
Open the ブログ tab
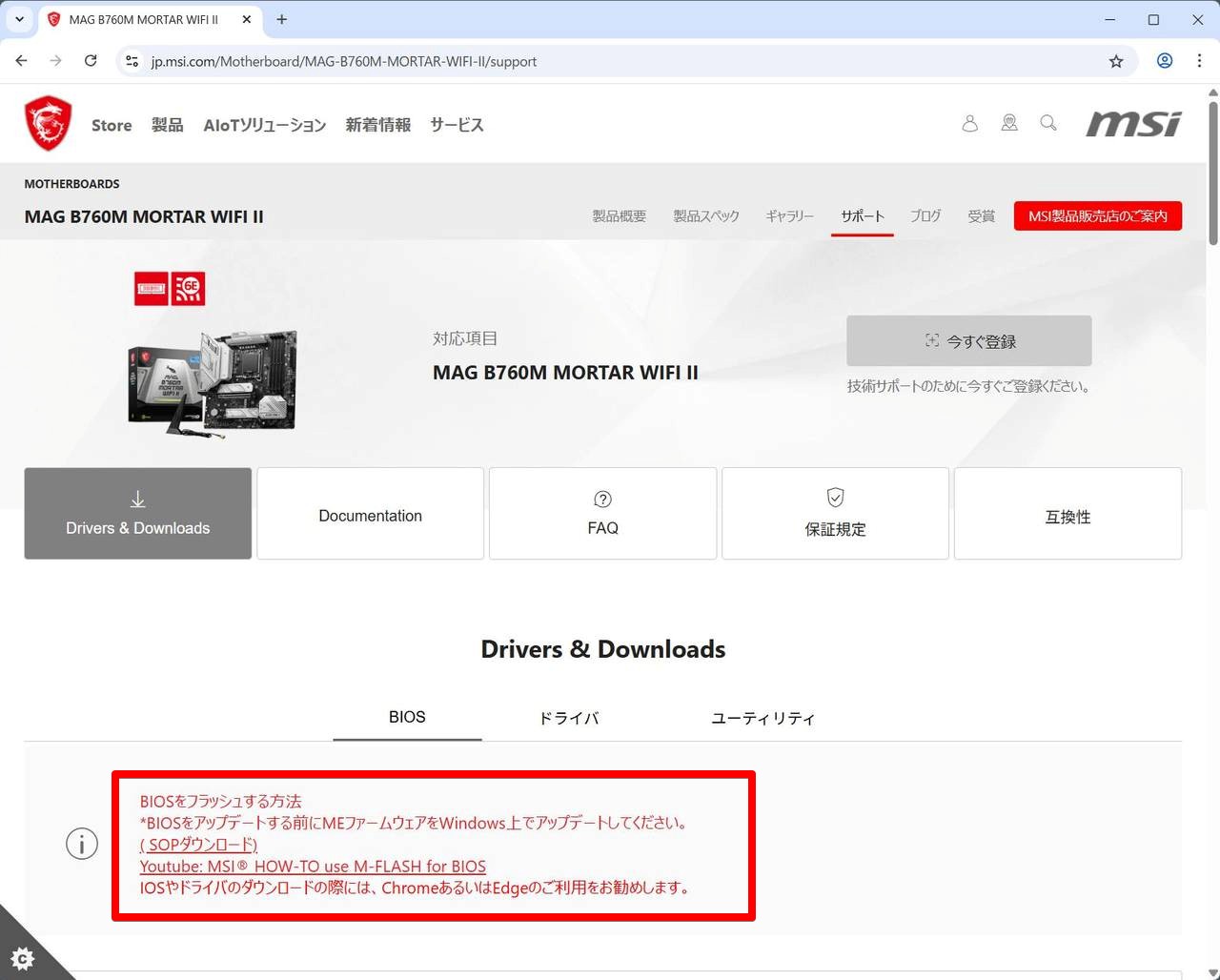coord(925,216)
